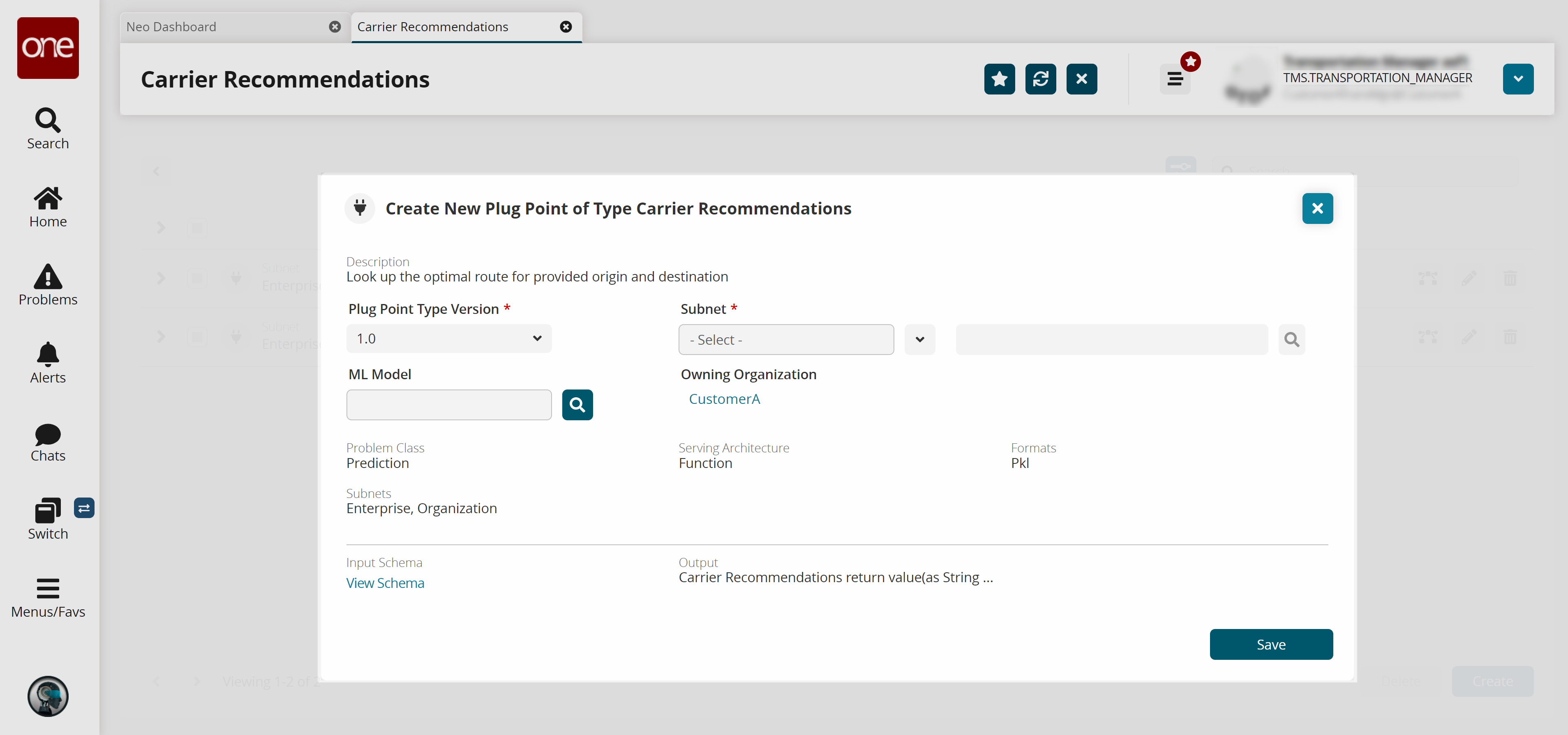This screenshot has width=1568, height=735.
Task: Open the Plug Point Type Version dropdown
Action: click(448, 339)
